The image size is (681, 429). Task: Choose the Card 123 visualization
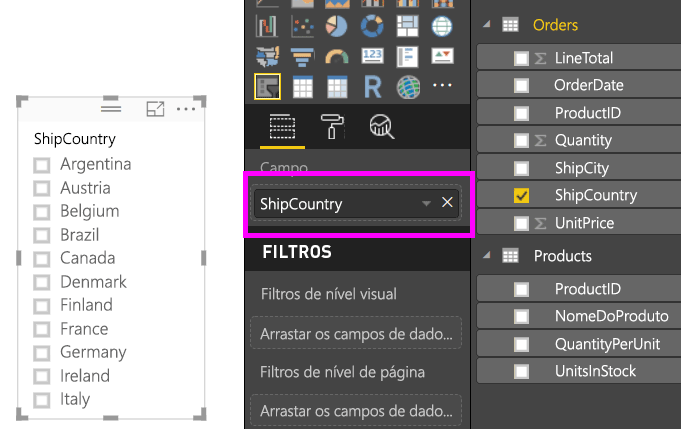click(x=372, y=56)
